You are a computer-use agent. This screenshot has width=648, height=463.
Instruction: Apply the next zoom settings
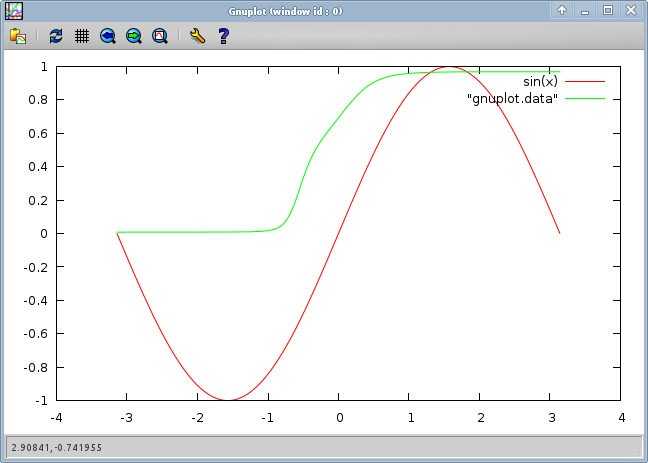pos(134,36)
